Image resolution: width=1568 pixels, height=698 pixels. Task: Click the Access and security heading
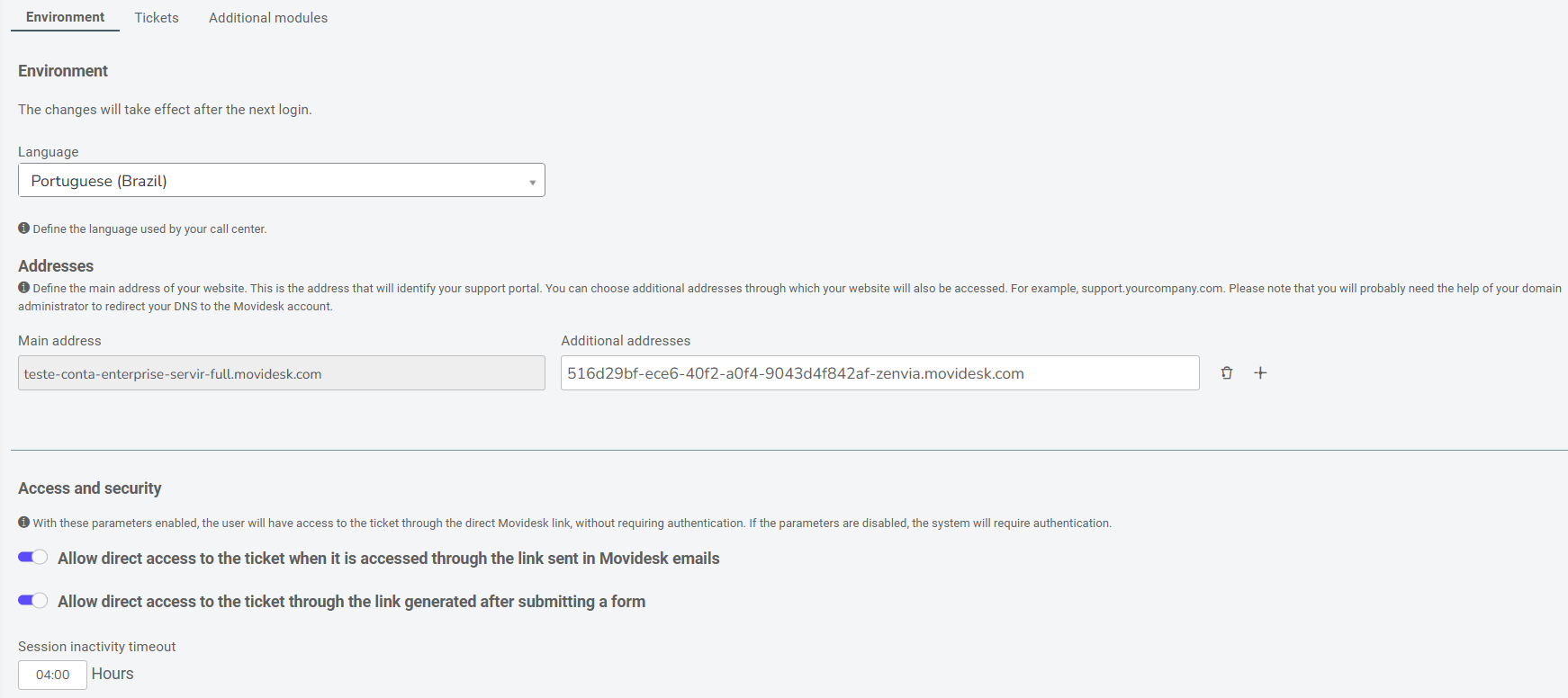pos(90,488)
